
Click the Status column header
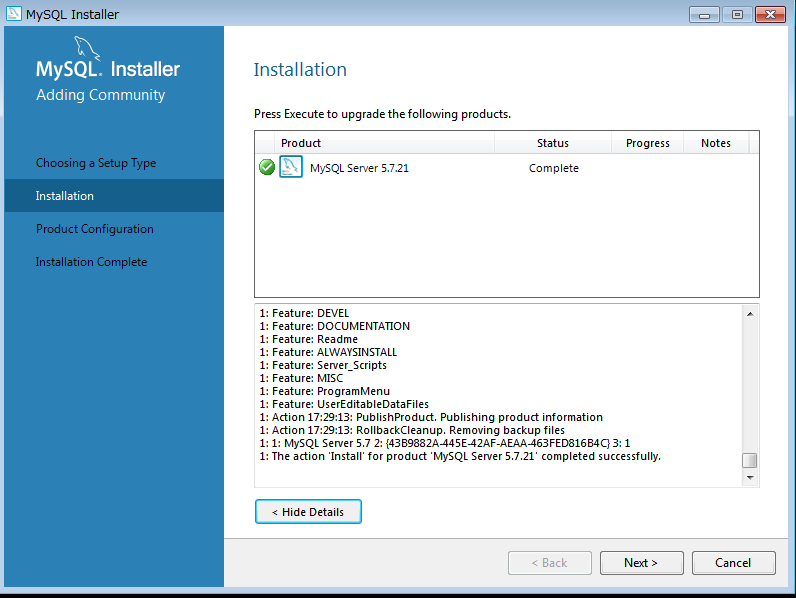553,143
